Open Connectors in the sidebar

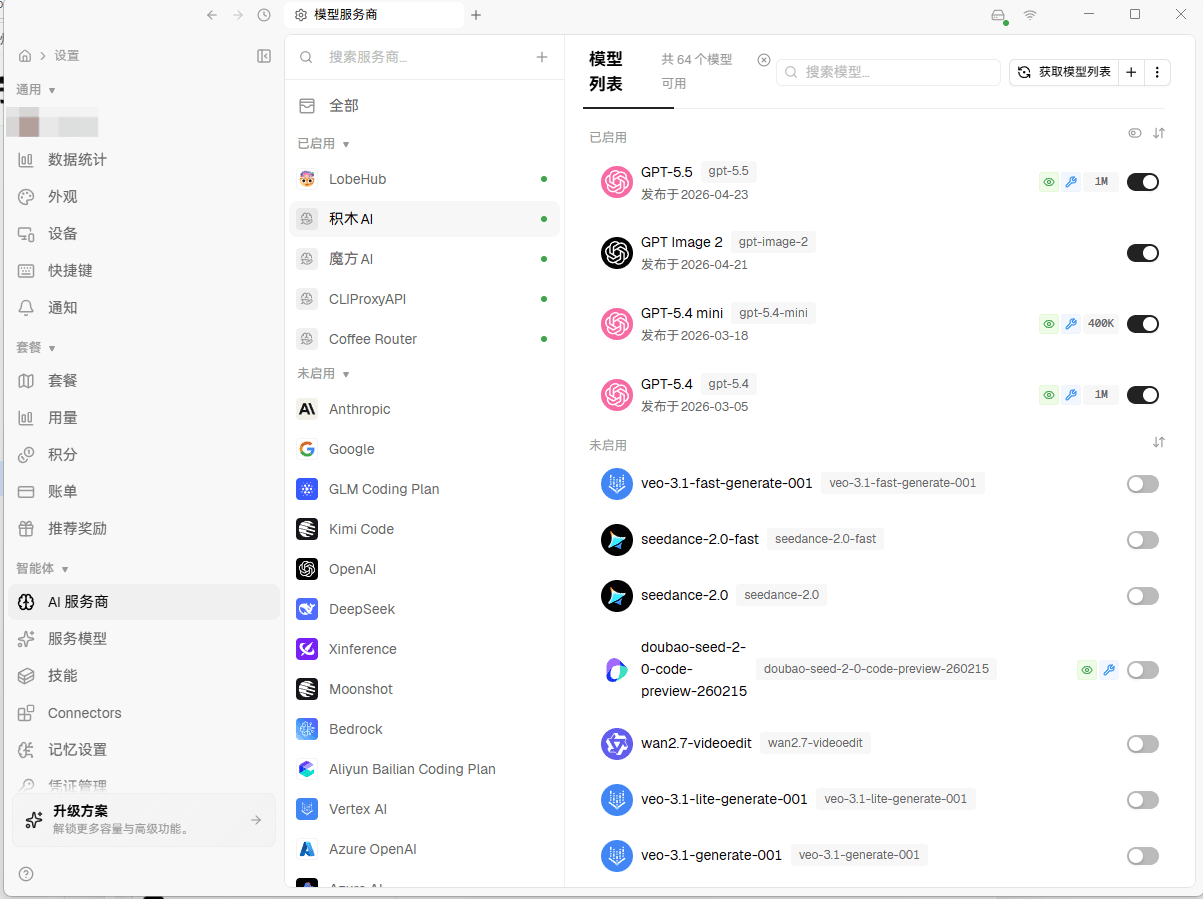pyautogui.click(x=144, y=713)
